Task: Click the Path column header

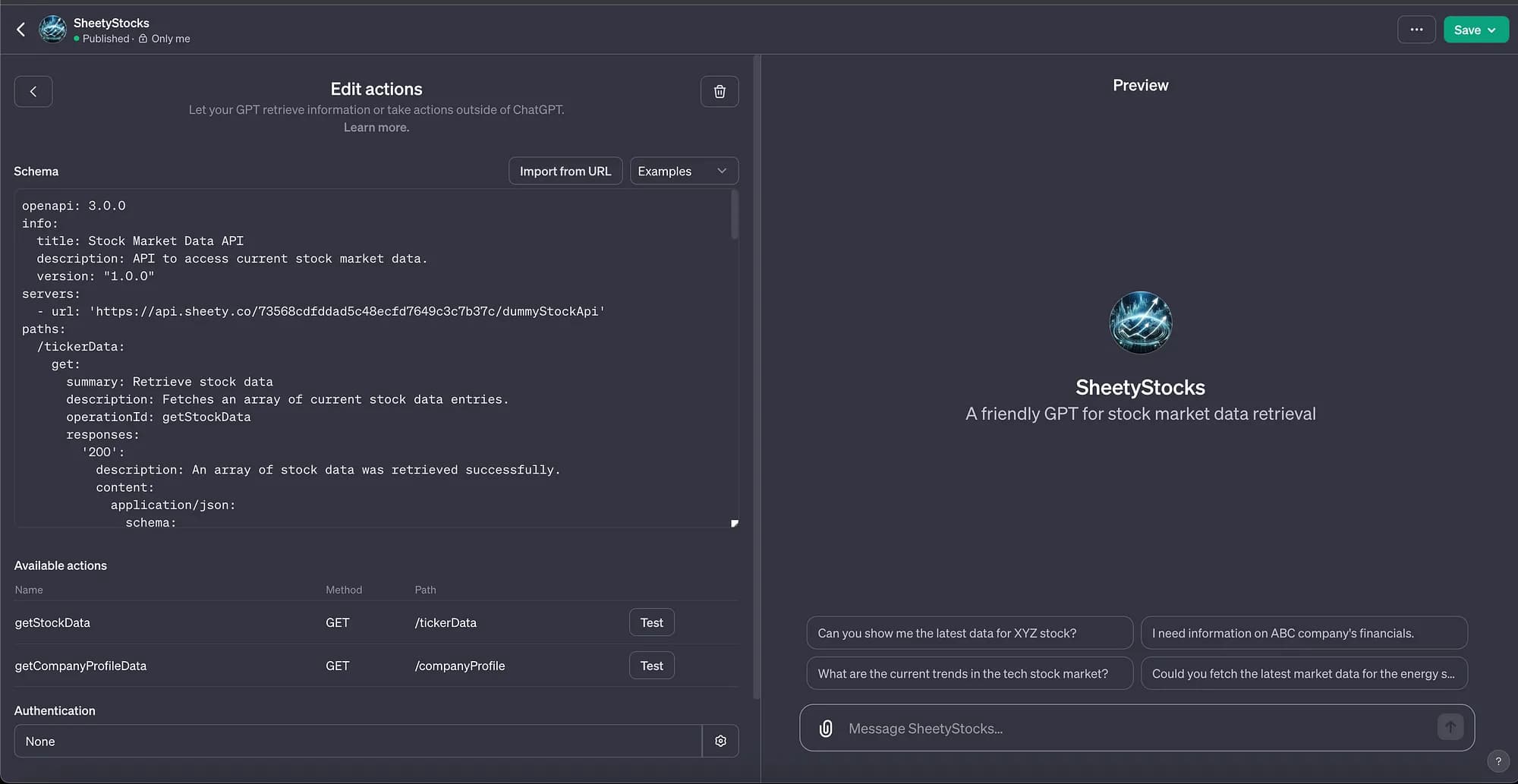Action: [425, 590]
